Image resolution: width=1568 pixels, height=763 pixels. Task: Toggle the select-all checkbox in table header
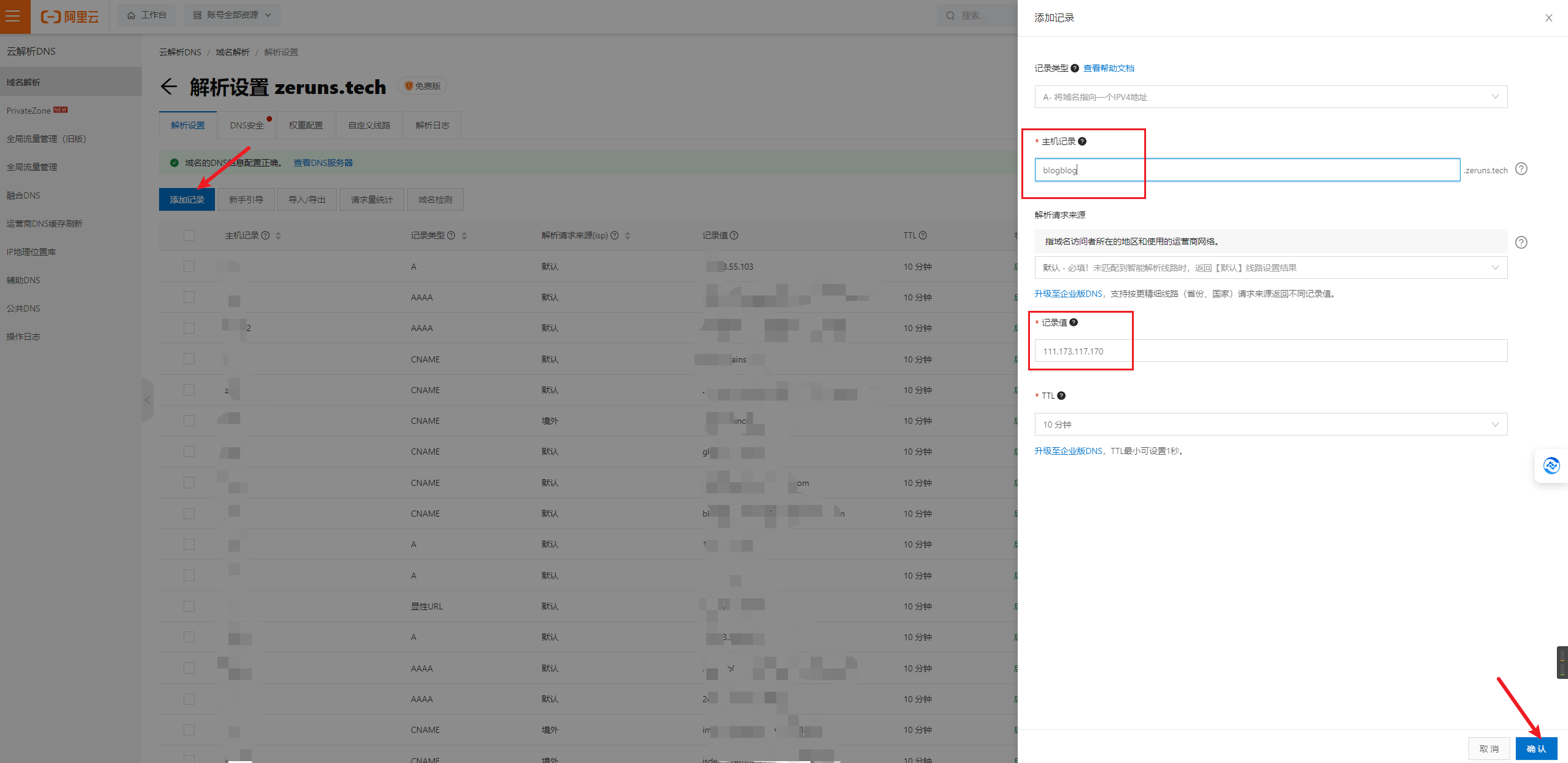(189, 235)
